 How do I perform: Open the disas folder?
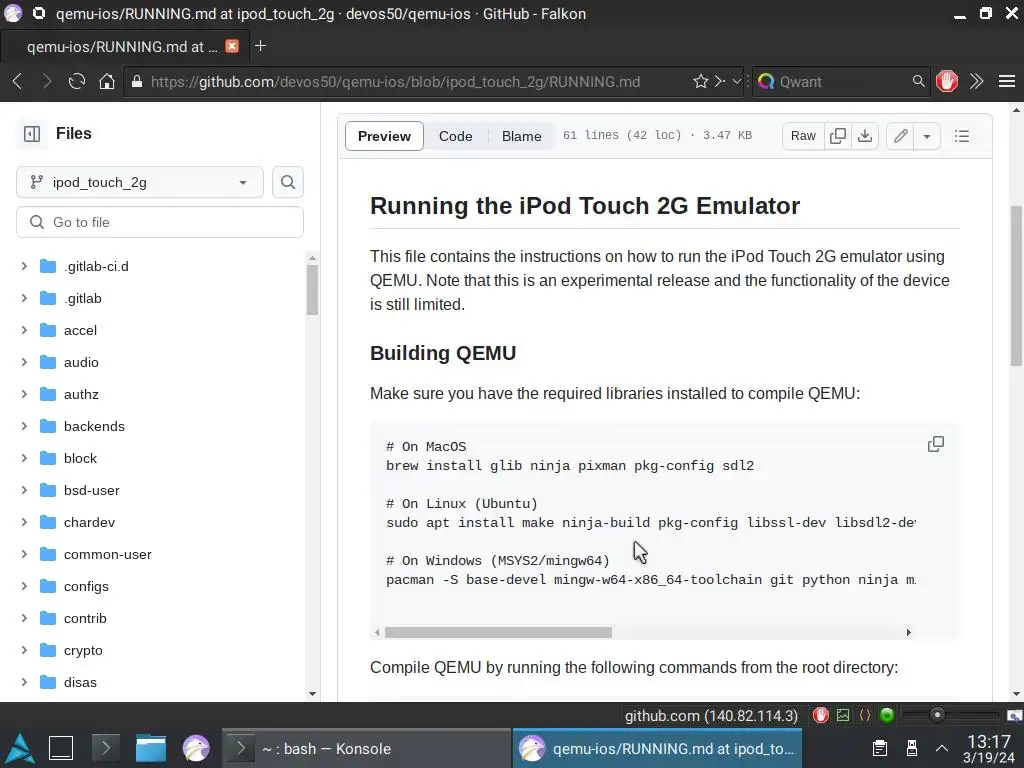pos(80,682)
